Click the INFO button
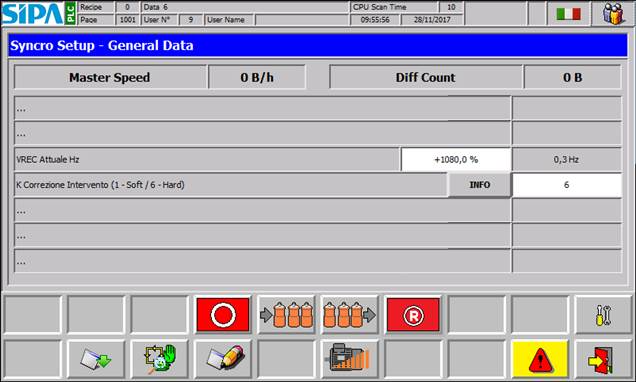This screenshot has height=382, width=636. click(479, 185)
